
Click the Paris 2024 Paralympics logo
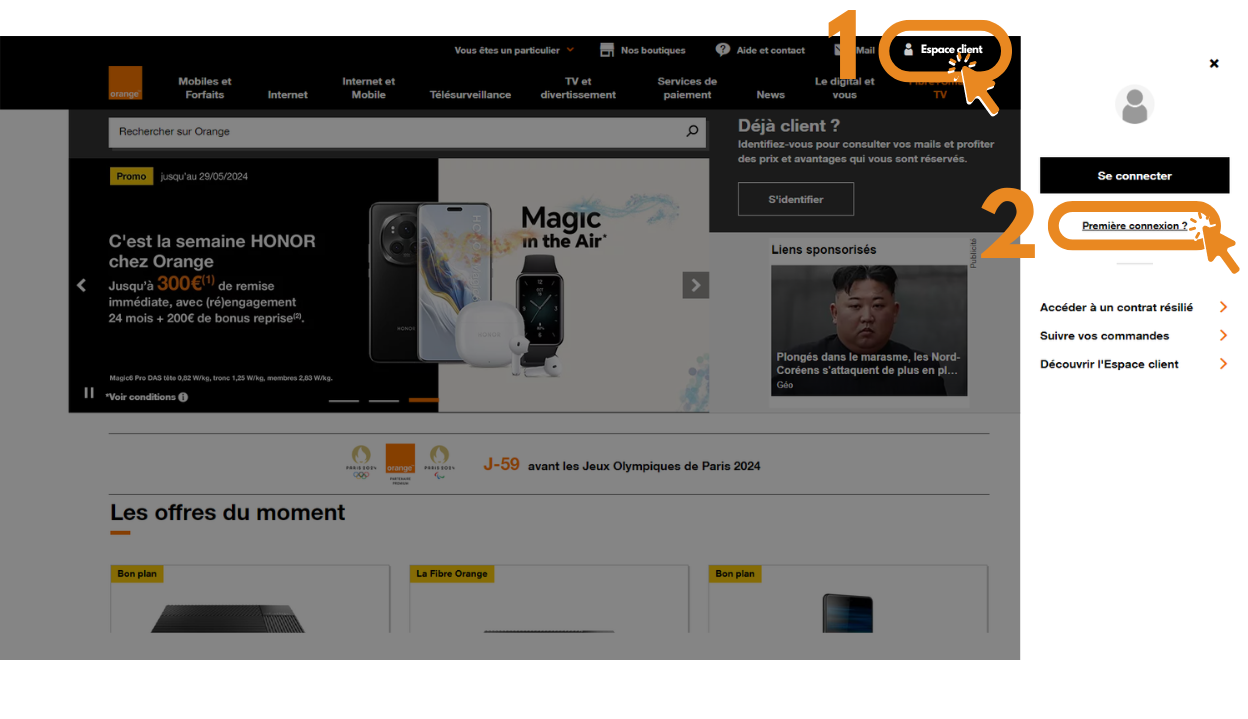pyautogui.click(x=439, y=462)
